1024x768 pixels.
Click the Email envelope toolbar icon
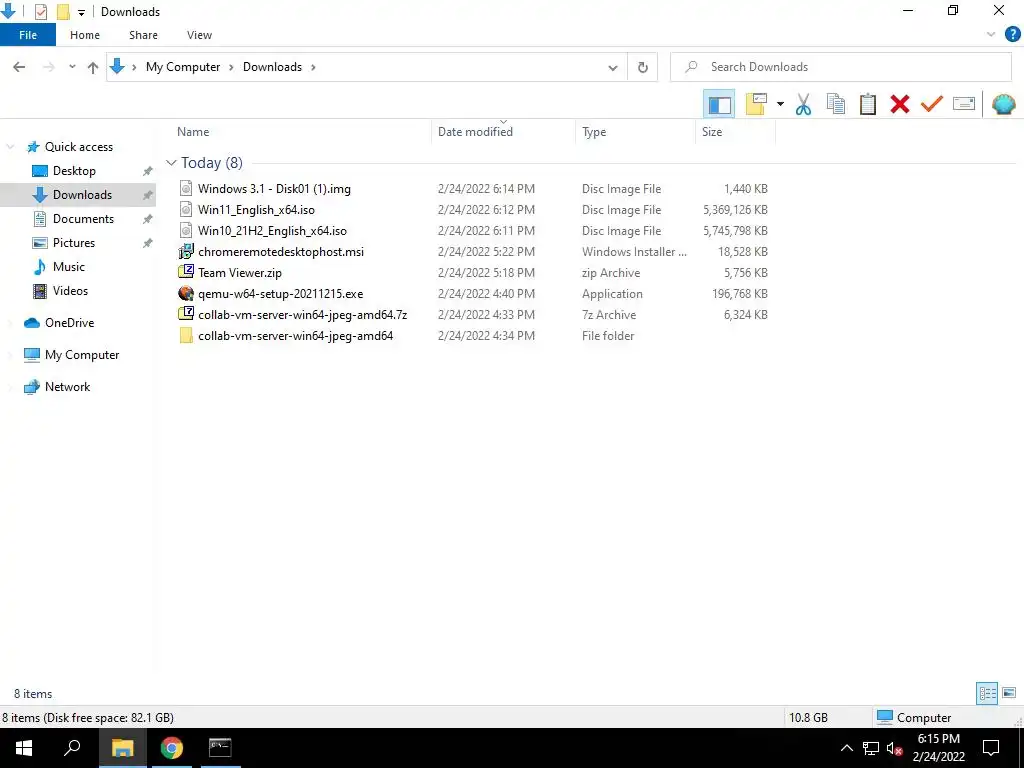(x=964, y=104)
